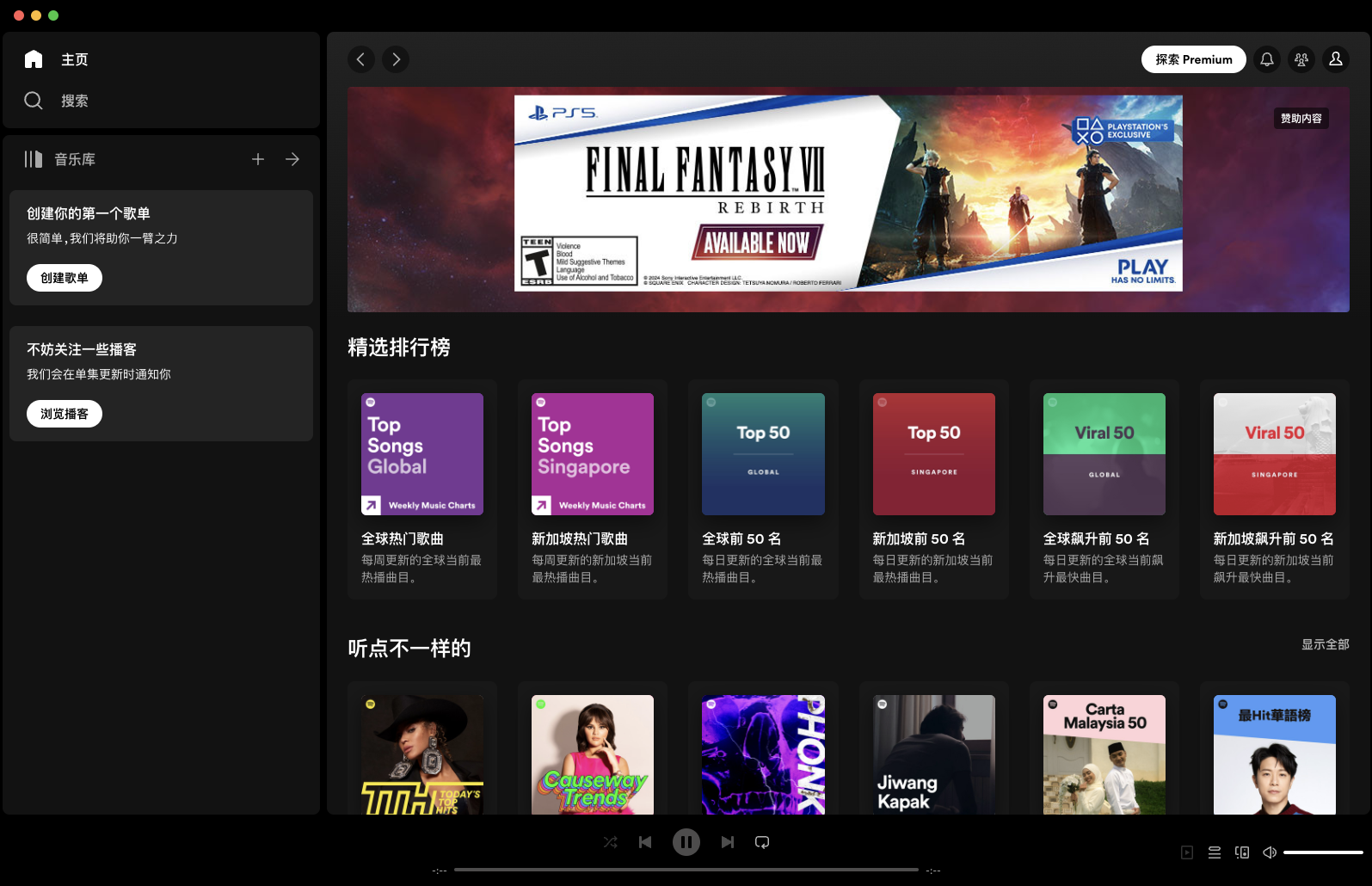This screenshot has width=1372, height=886.
Task: Mute volume using speaker icon
Action: (x=1270, y=852)
